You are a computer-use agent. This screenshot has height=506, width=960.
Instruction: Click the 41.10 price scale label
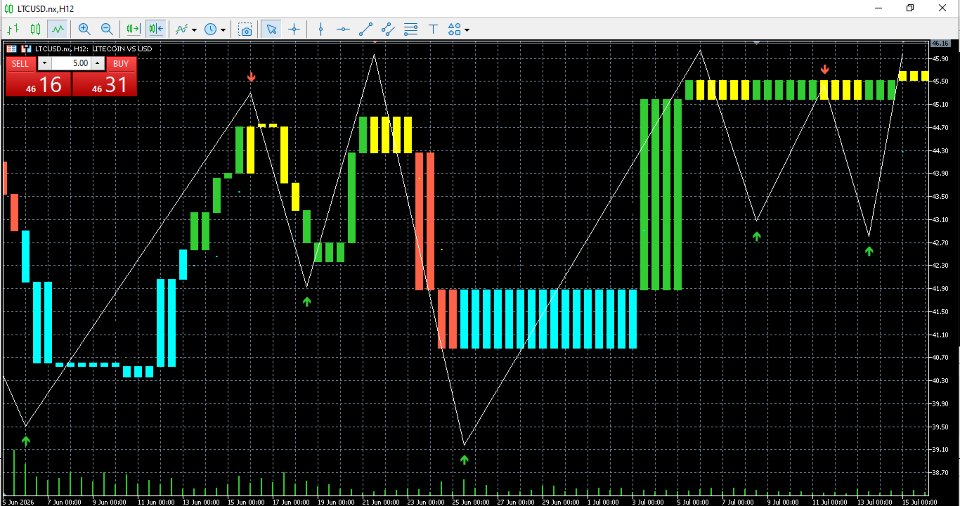[940, 334]
